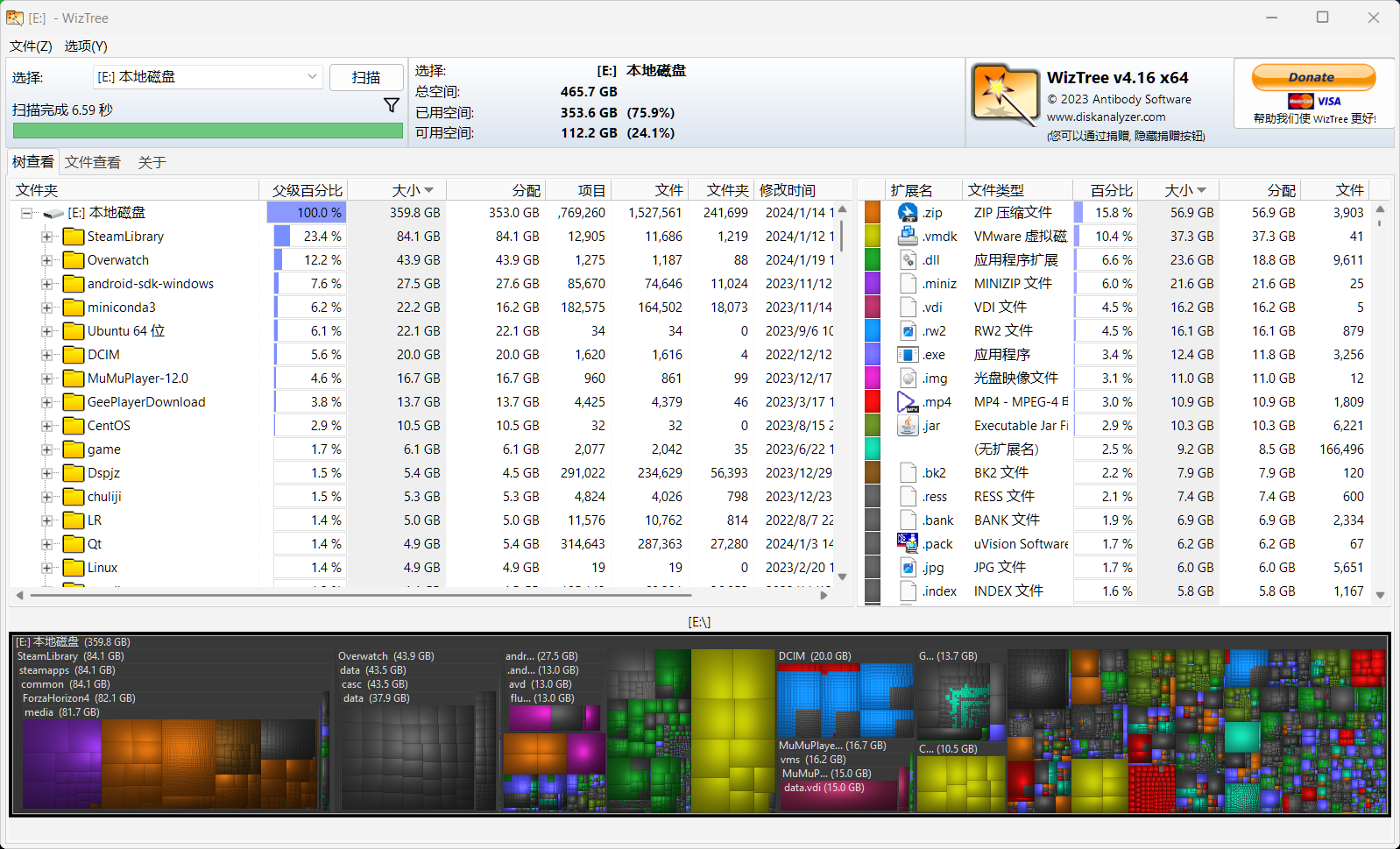The height and width of the screenshot is (849, 1400).
Task: Click the miniconda3 folder icon
Action: (74, 308)
